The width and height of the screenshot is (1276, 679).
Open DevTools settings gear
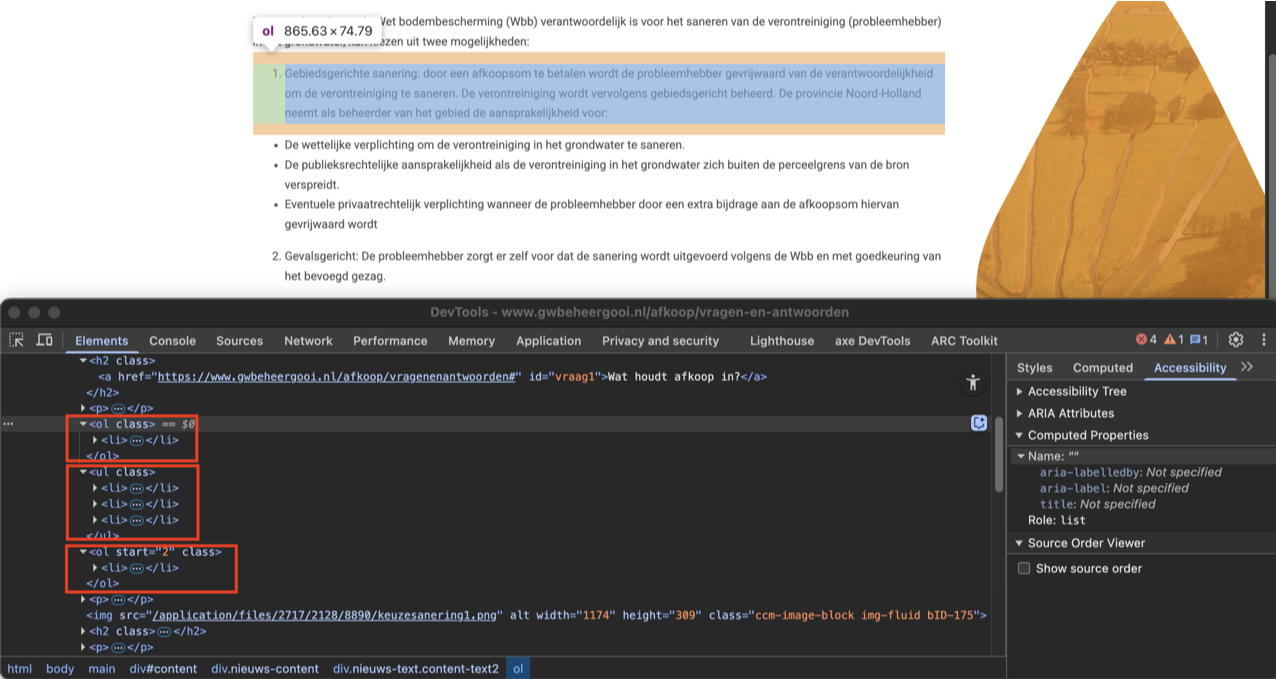tap(1236, 340)
